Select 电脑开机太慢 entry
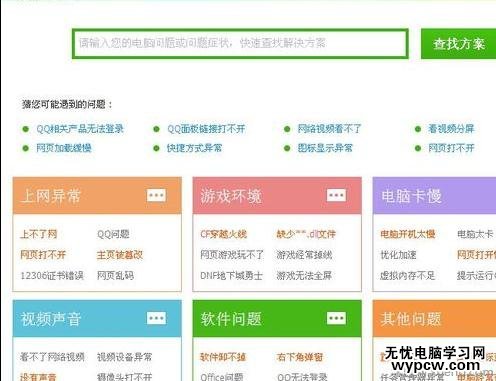 tap(408, 234)
